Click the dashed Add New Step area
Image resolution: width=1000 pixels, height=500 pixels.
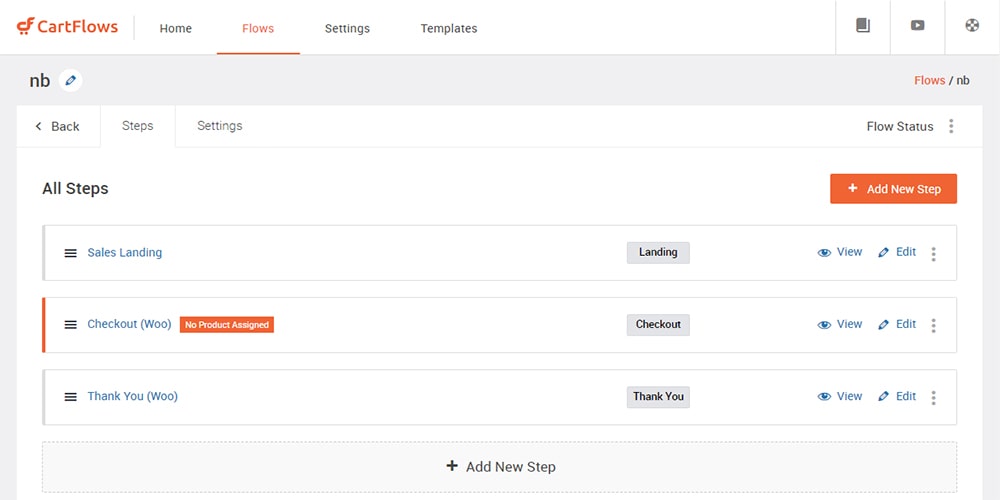(499, 467)
